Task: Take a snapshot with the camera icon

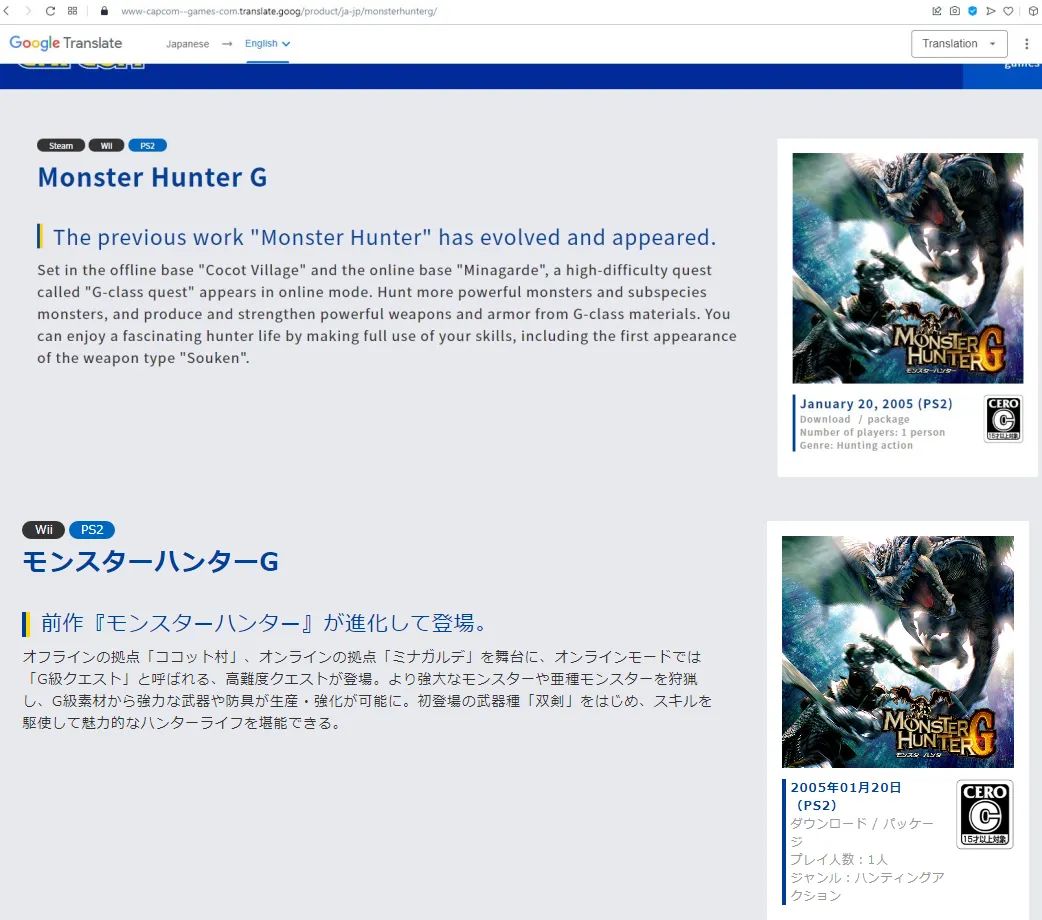Action: coord(955,11)
